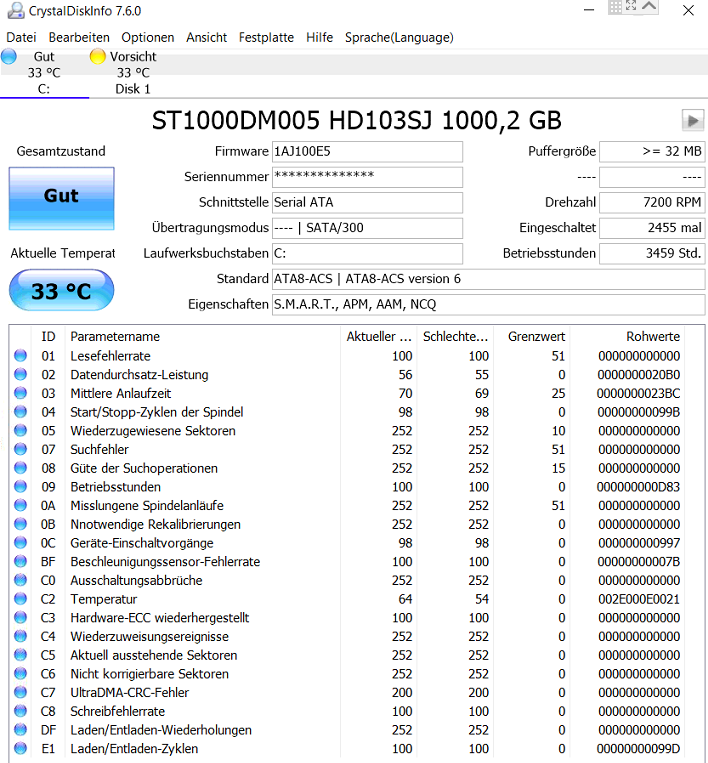
Task: Click Eingeschaltet value 2455 mal
Action: point(652,228)
